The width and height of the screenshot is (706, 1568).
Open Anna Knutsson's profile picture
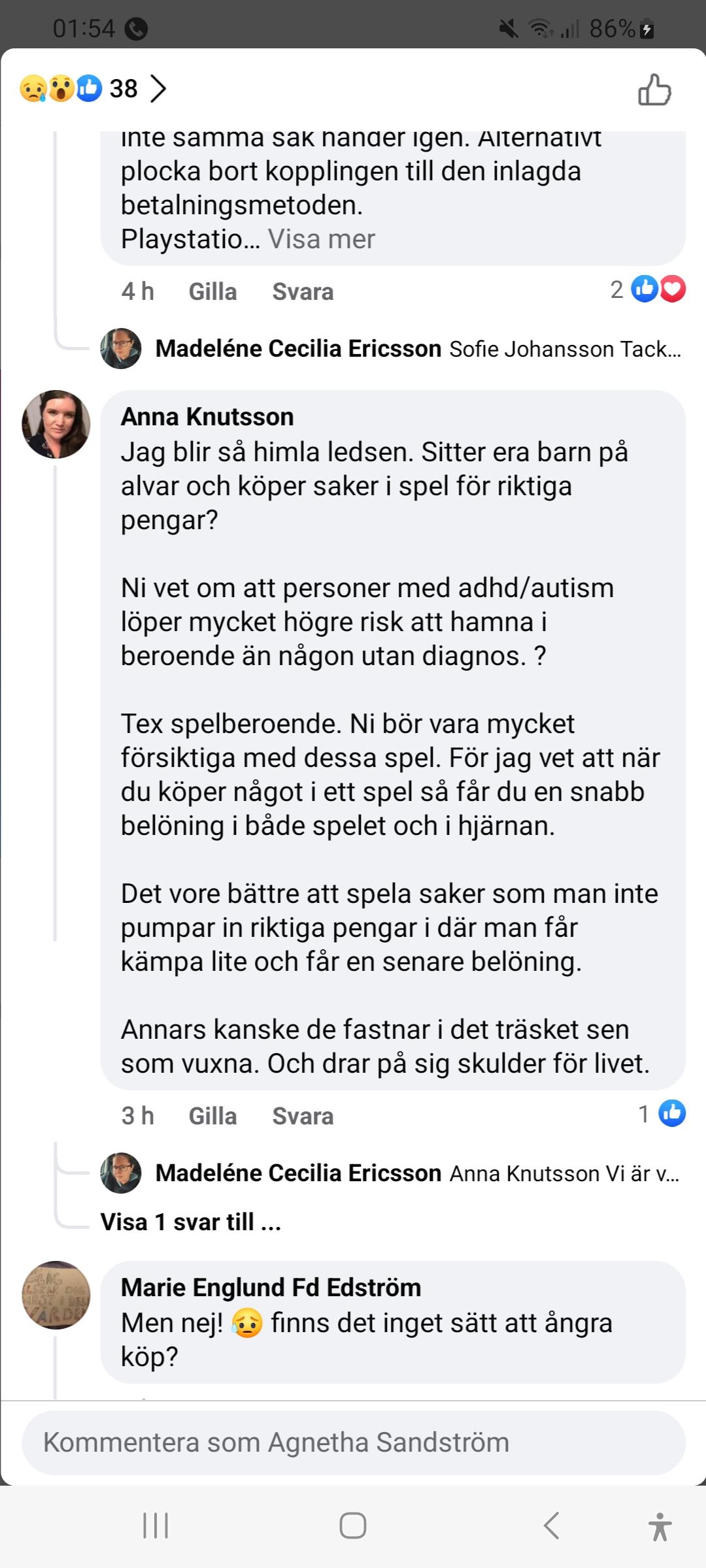(x=56, y=424)
